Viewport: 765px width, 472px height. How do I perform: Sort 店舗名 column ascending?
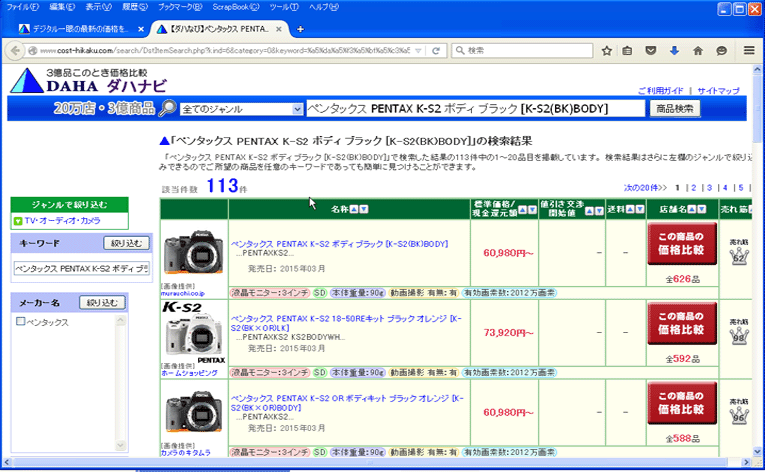click(x=692, y=209)
